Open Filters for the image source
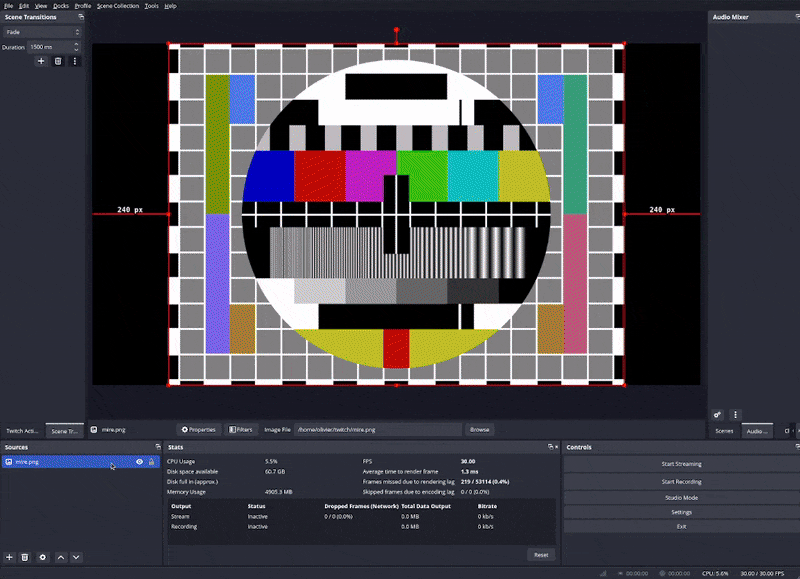The height and width of the screenshot is (579, 800). click(x=241, y=429)
